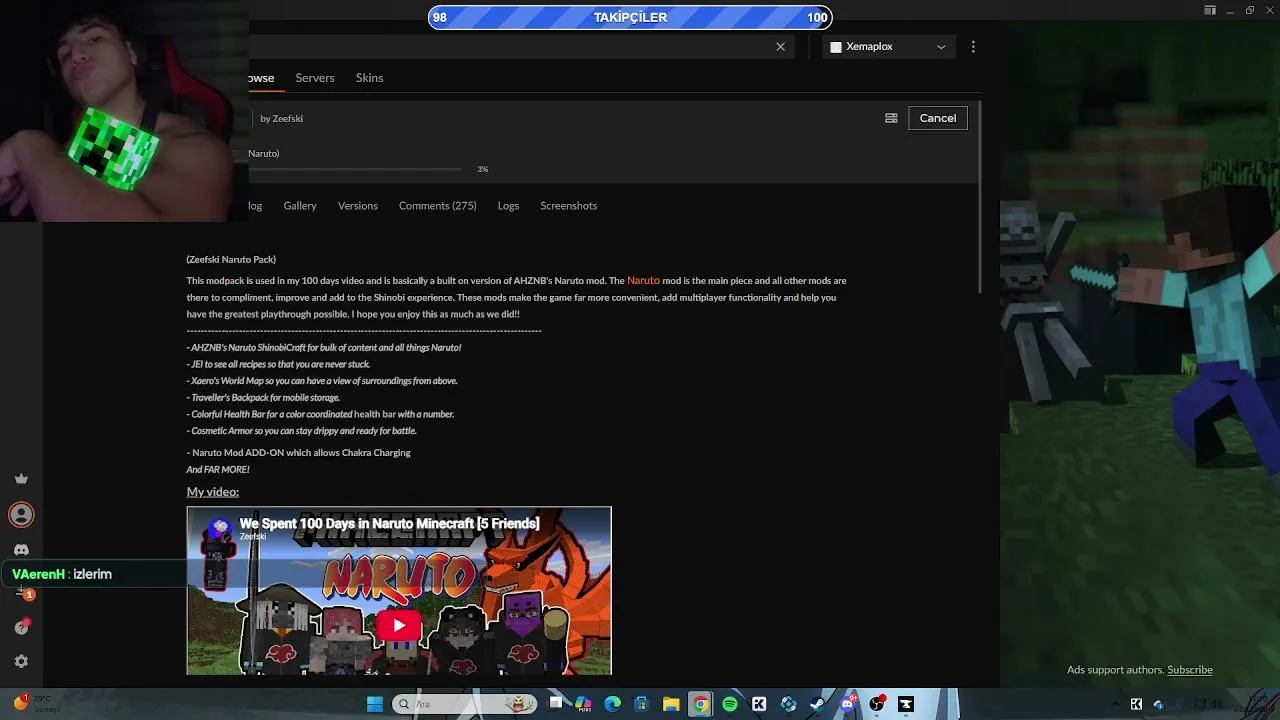Click the 'Naruto Mod ADD-ON' line

coord(299,453)
